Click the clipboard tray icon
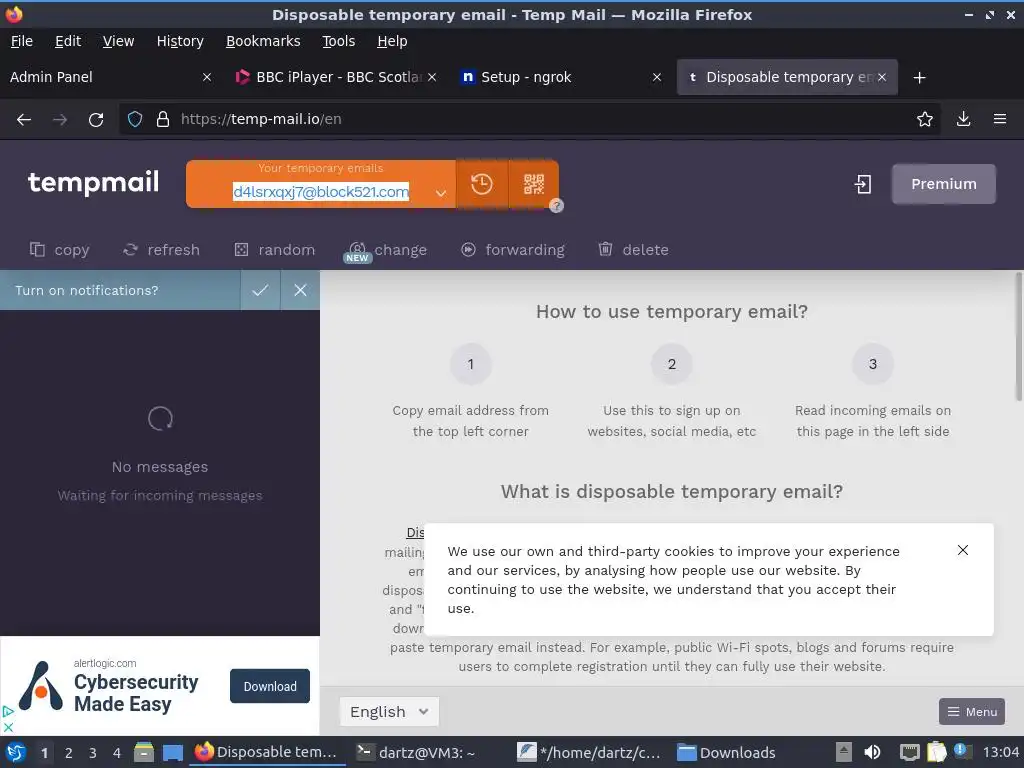The image size is (1024, 768). [x=936, y=752]
